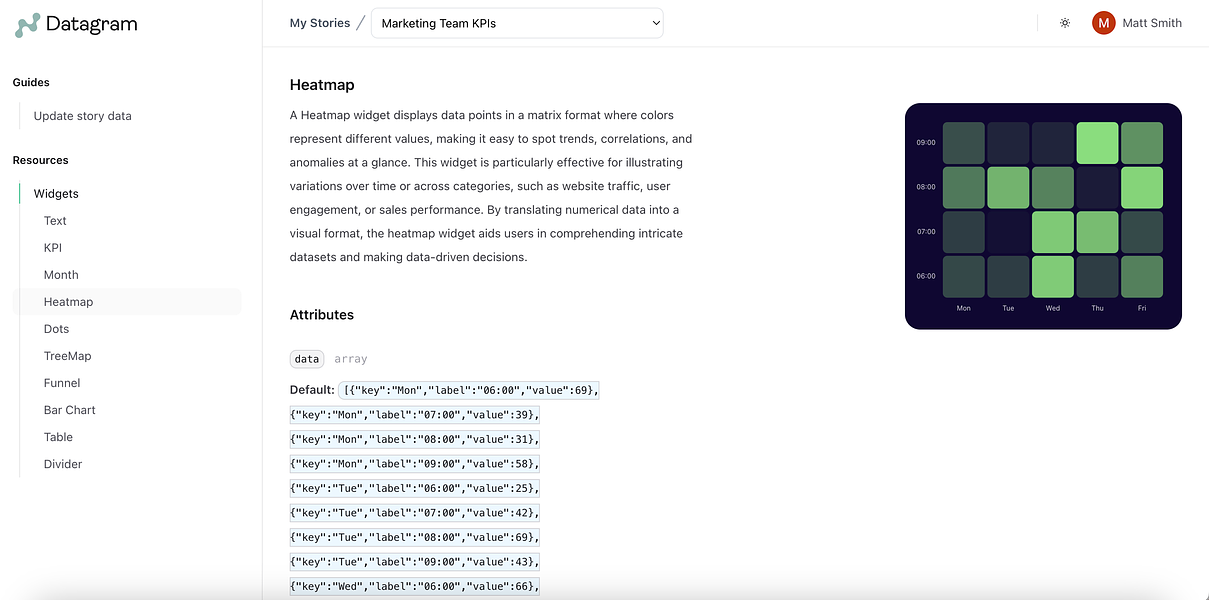This screenshot has width=1209, height=600.
Task: Open the Bar Chart widget page
Action: coord(70,410)
